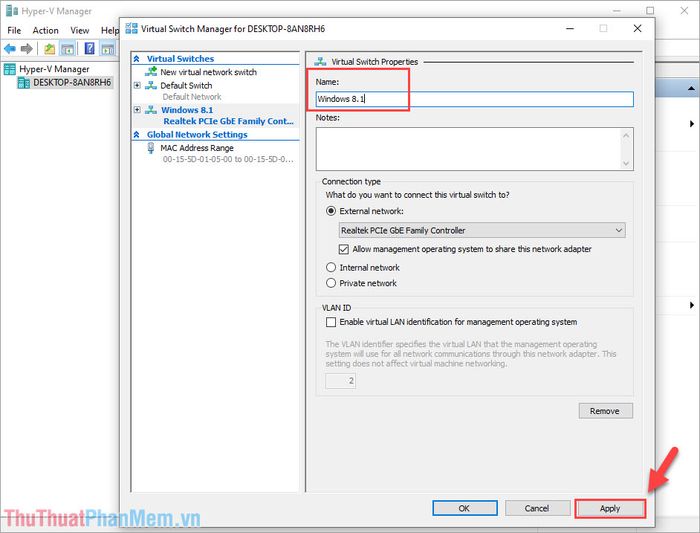Click the Virtual Switch Manager title bar icon

click(131, 29)
